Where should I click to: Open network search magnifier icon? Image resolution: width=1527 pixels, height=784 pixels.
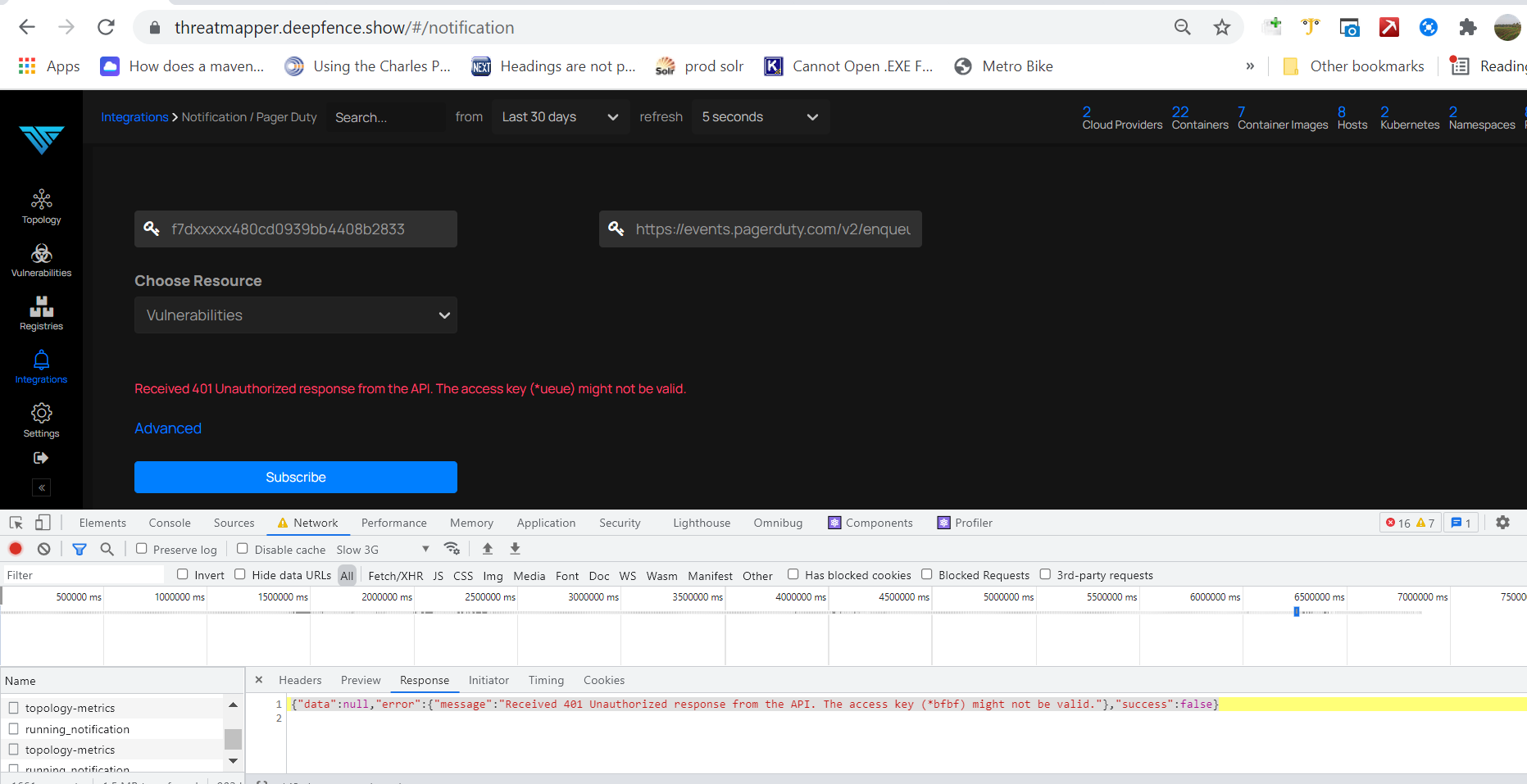point(107,549)
